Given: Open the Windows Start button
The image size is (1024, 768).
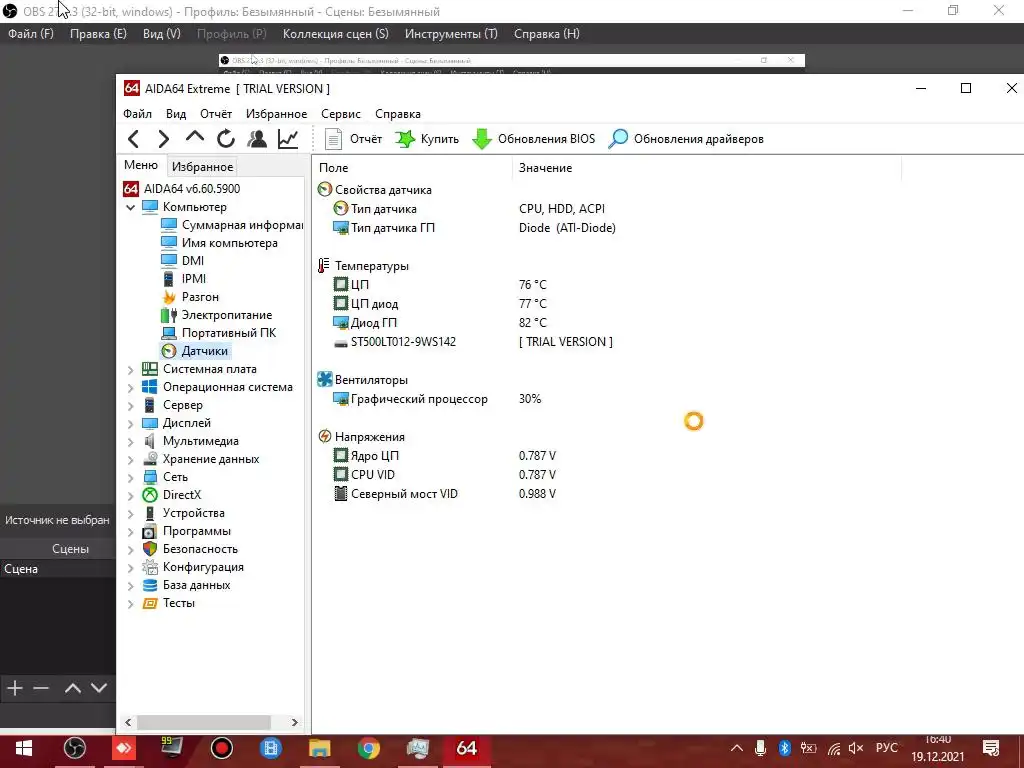Looking at the screenshot, I should (x=24, y=748).
